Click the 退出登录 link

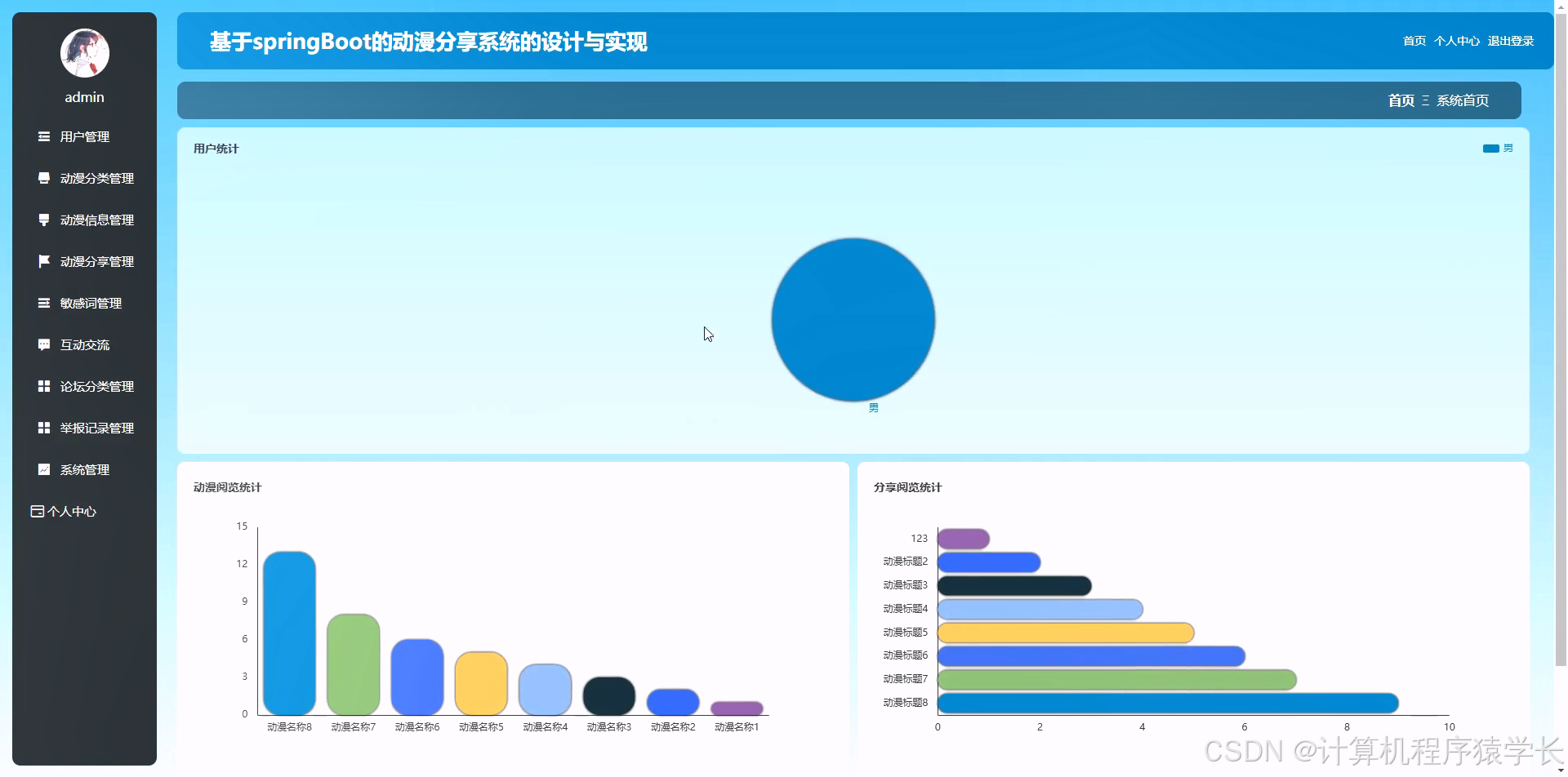click(x=1511, y=40)
